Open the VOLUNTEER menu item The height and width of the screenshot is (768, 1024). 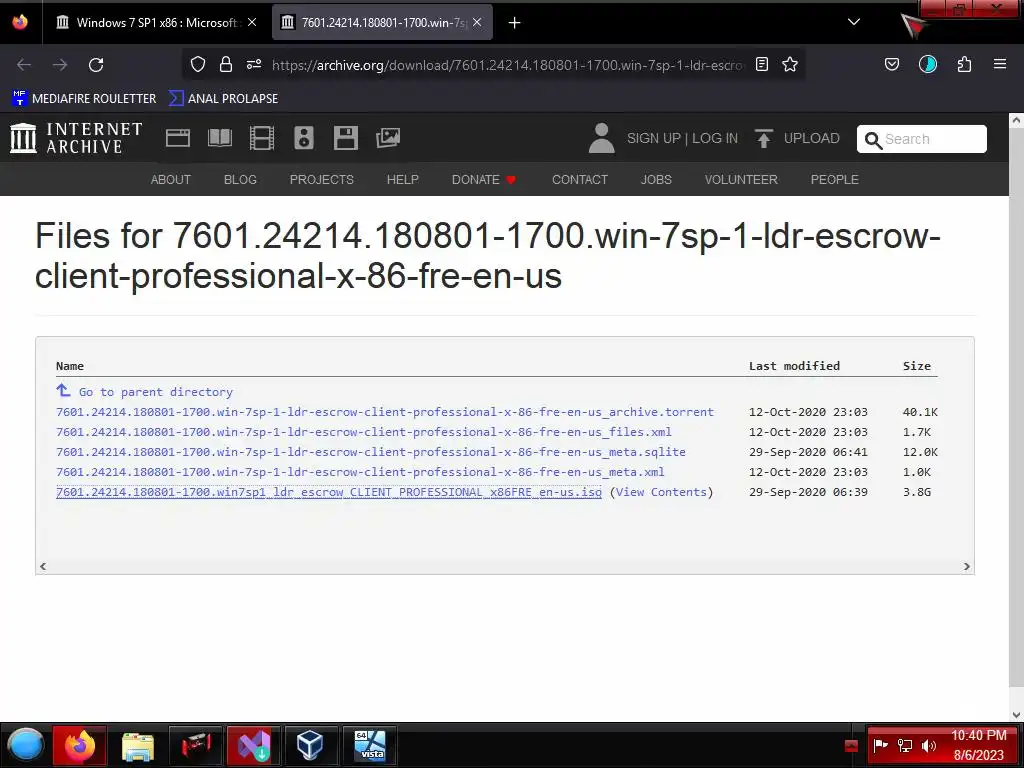[741, 180]
